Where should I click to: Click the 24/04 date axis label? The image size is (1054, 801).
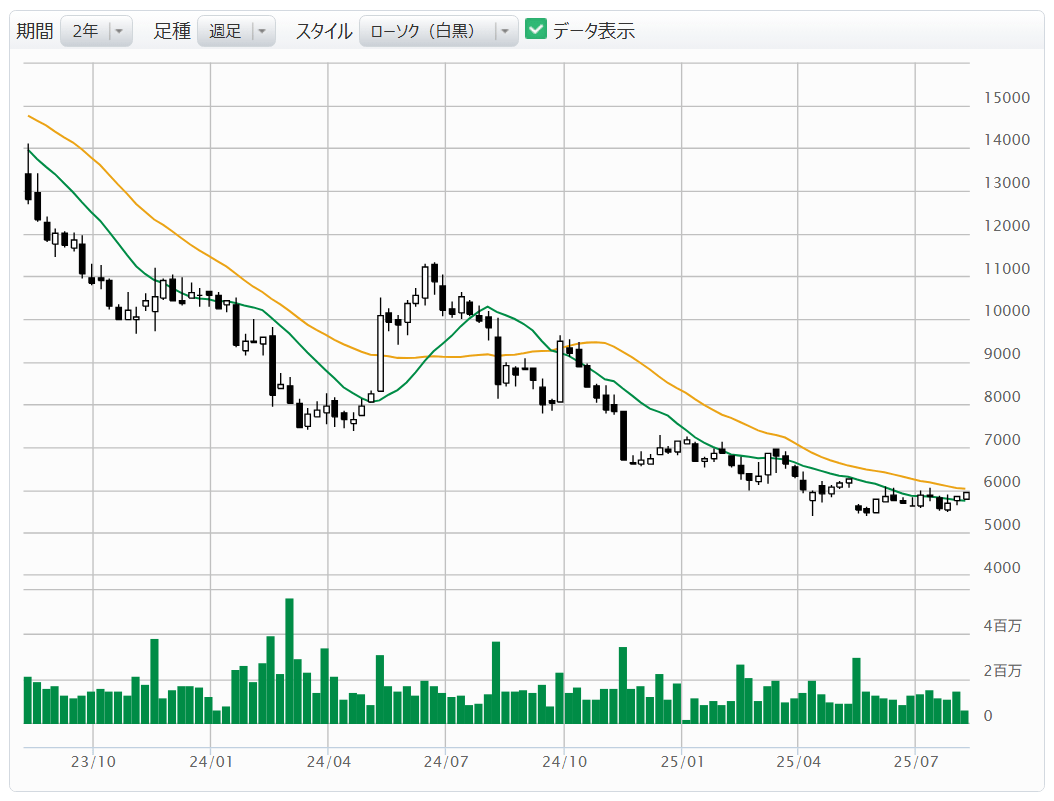tap(328, 762)
